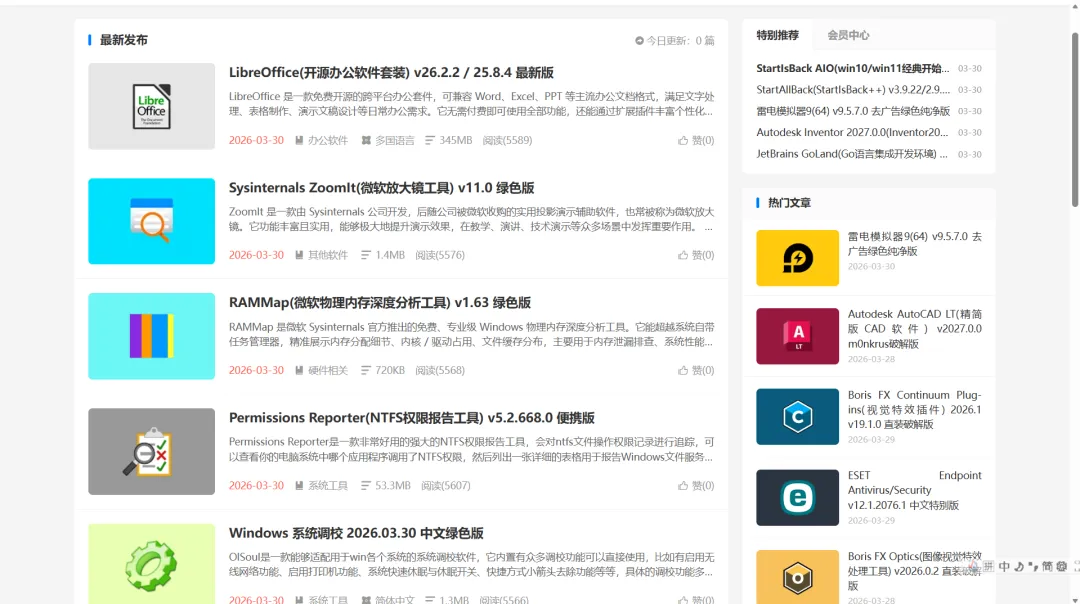Open hot article Boris FX Optics v2026.0.2
Screen dimensions: 1080x604
915,571
